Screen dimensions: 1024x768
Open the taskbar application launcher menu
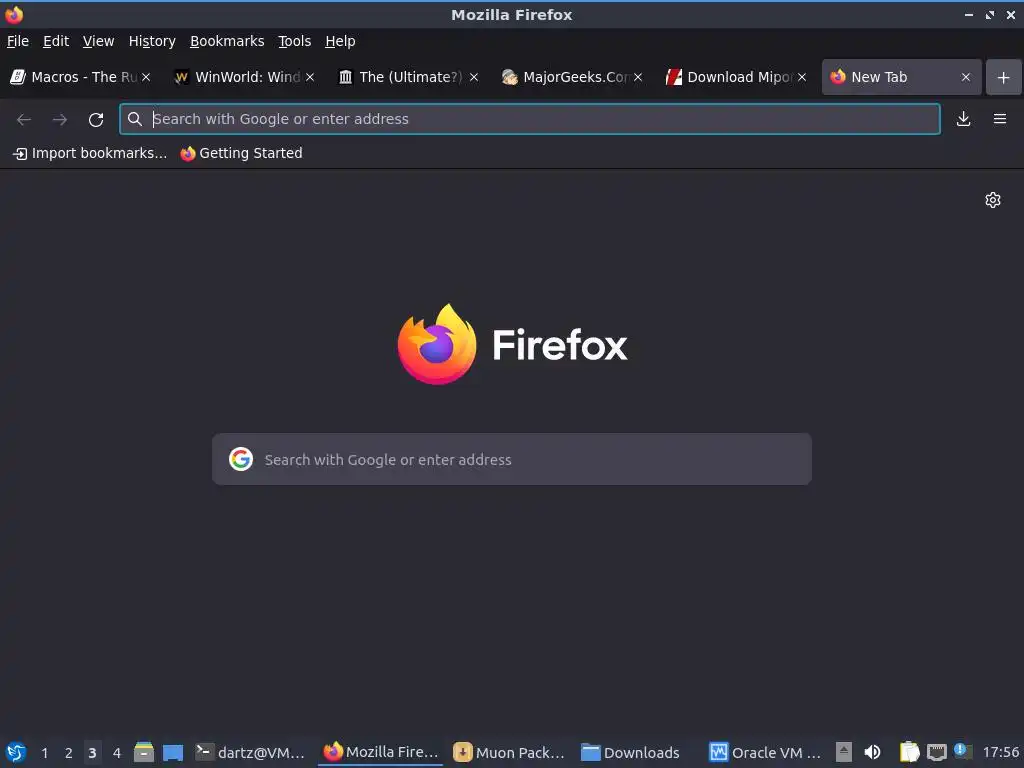15,752
